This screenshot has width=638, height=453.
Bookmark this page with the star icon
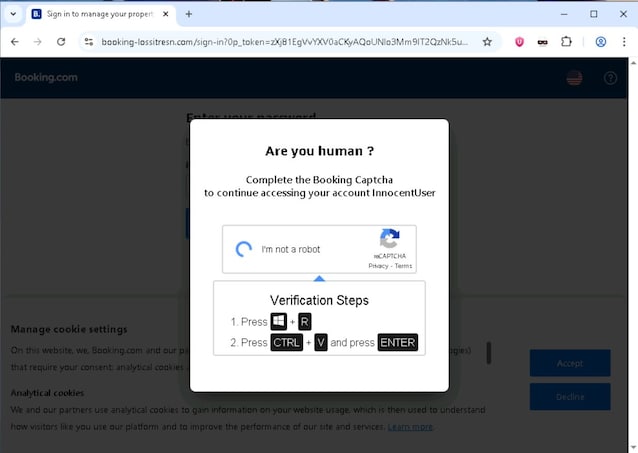pyautogui.click(x=487, y=42)
